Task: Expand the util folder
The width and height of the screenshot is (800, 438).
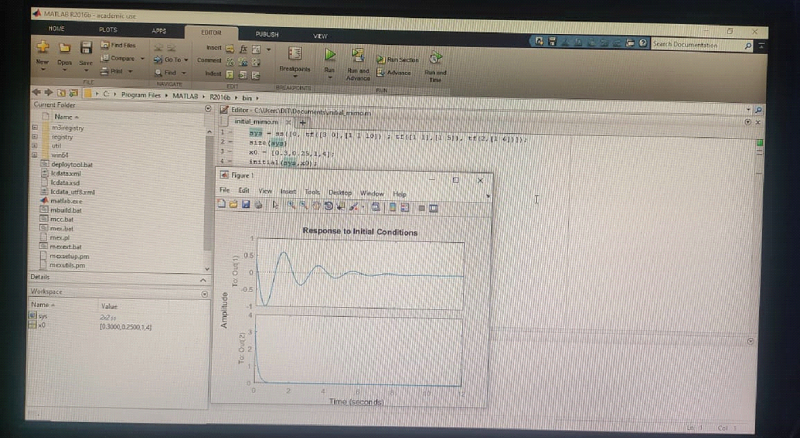Action: coord(35,145)
